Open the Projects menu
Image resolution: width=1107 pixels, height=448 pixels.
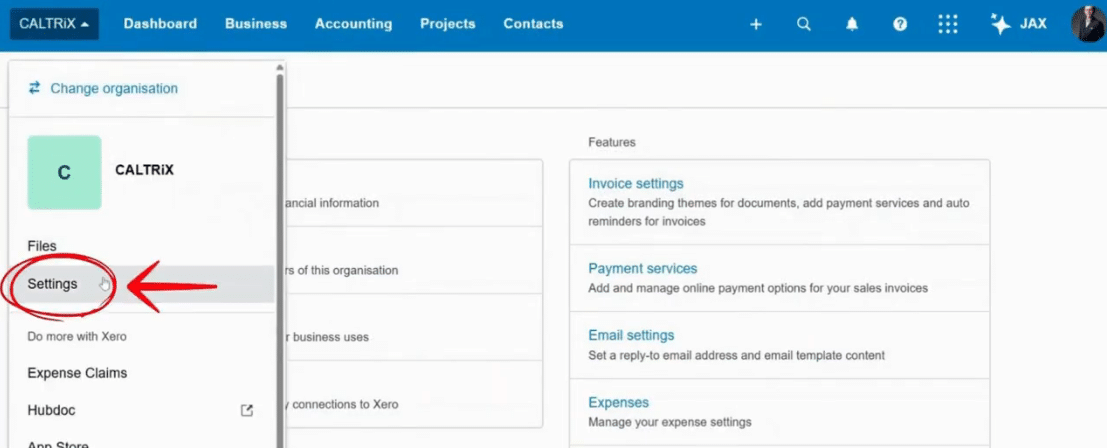(448, 24)
